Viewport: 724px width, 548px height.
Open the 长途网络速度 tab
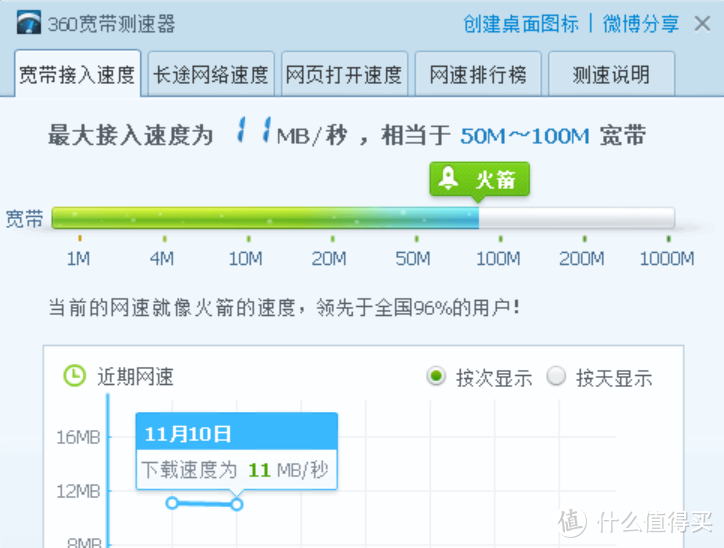tap(210, 75)
